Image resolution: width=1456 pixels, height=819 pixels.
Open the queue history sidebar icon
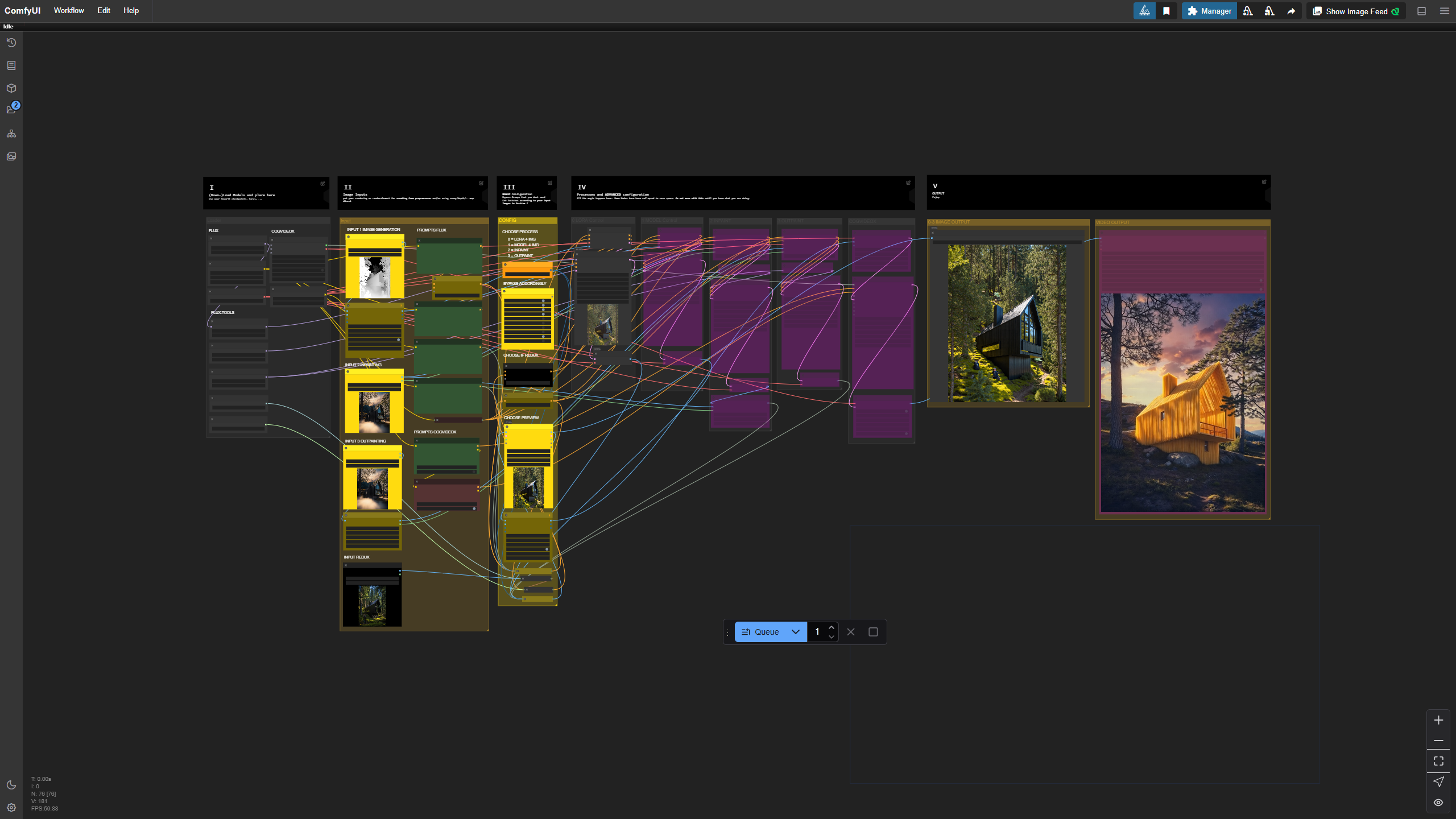coord(11,43)
